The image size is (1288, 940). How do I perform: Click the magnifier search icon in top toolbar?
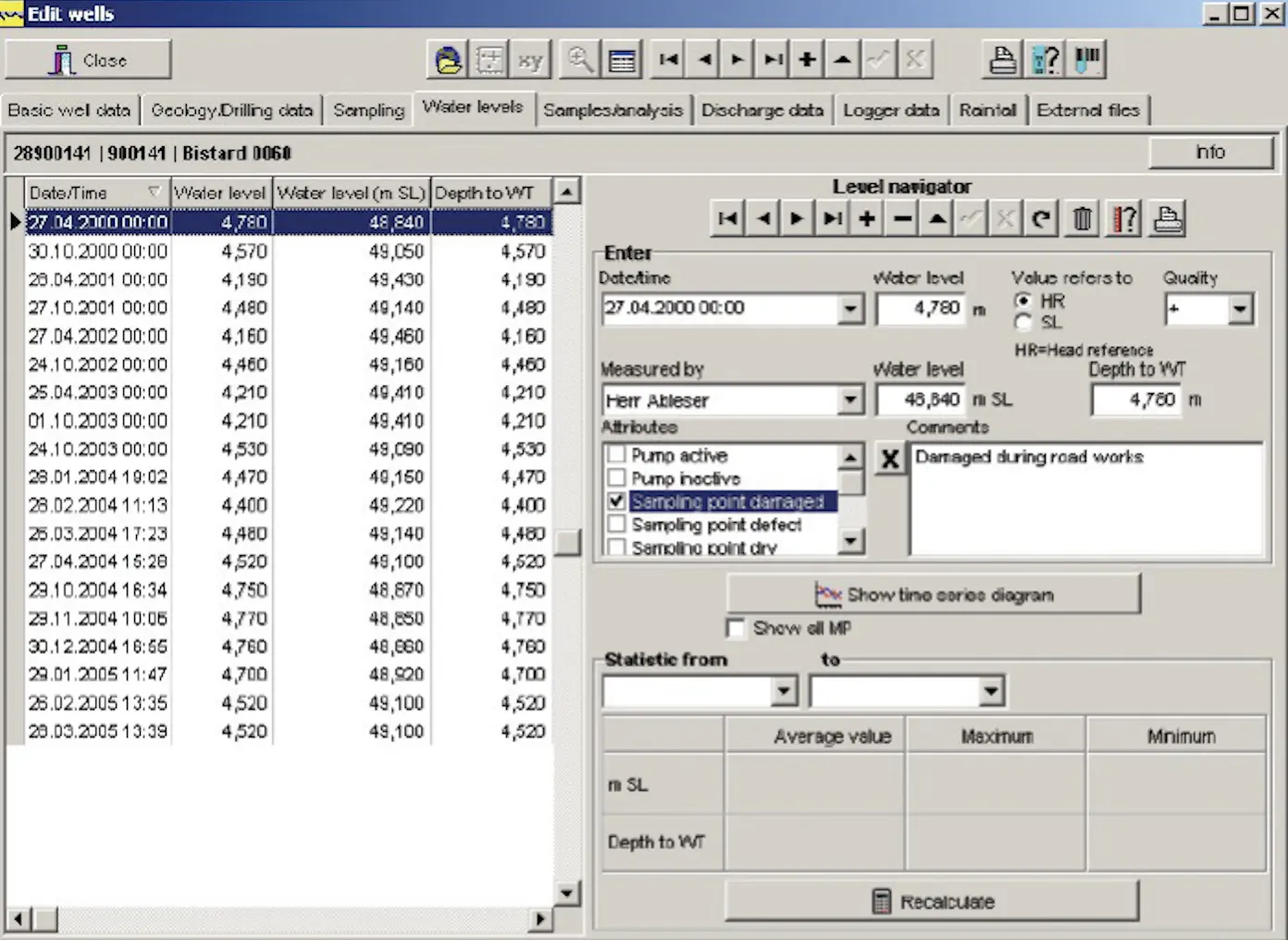point(580,60)
